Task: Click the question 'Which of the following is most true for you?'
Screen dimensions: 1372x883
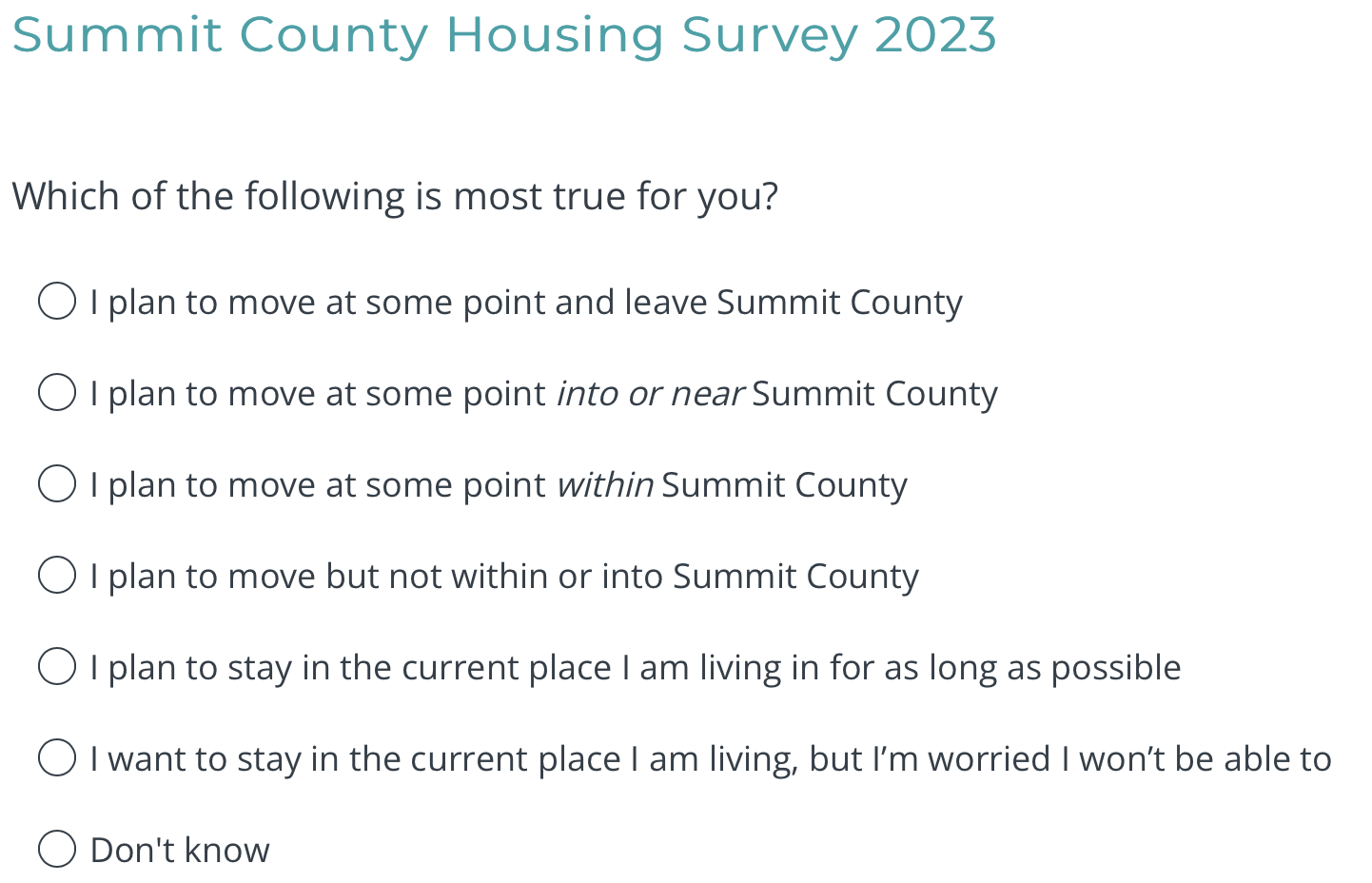Action: click(395, 197)
